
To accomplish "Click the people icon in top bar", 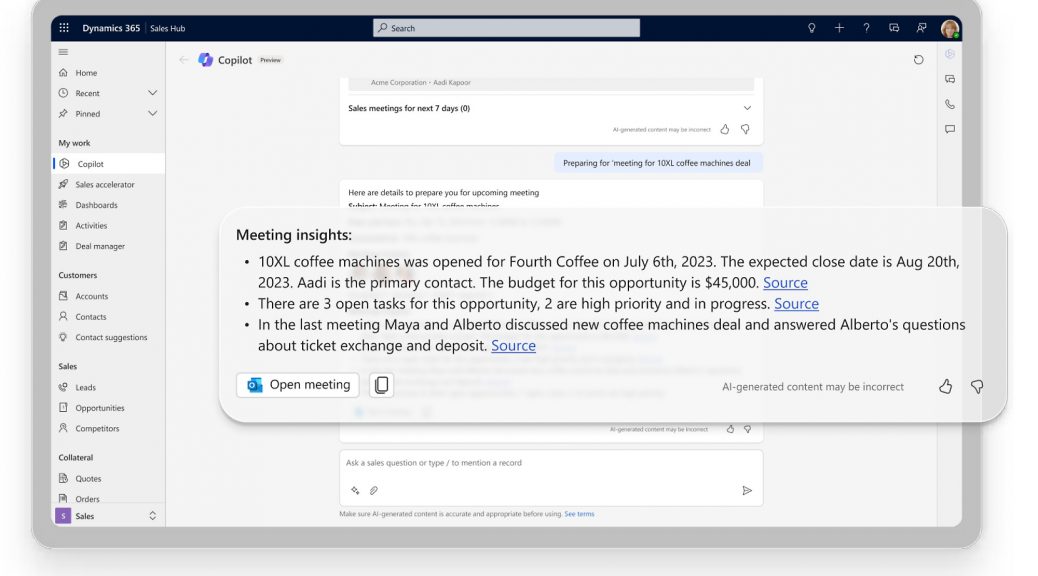I will (x=921, y=28).
